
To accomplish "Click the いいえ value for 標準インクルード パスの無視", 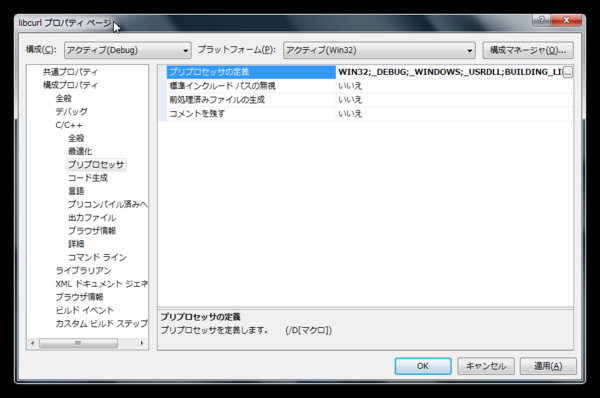I will pyautogui.click(x=455, y=86).
